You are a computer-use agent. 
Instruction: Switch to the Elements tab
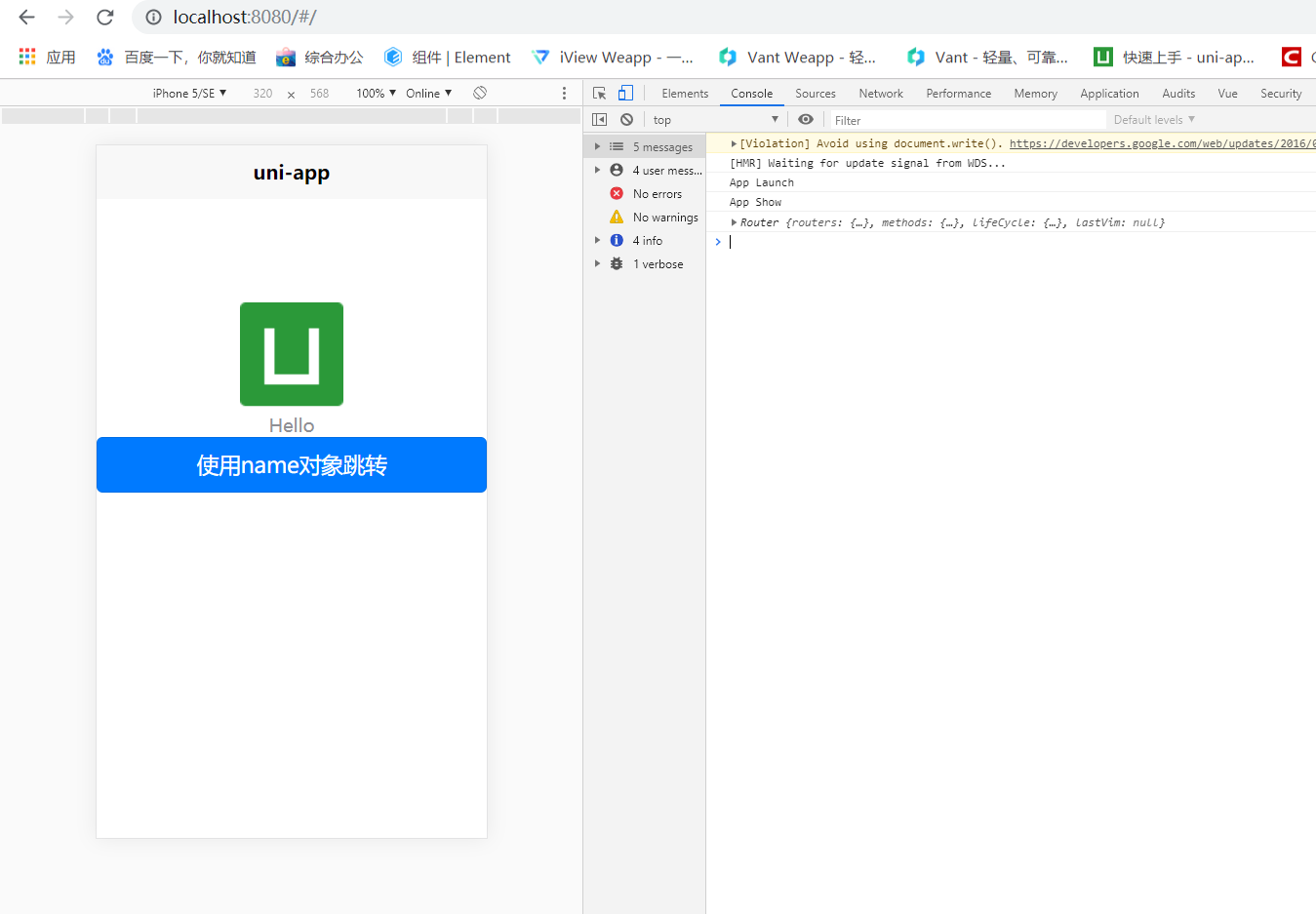pyautogui.click(x=685, y=94)
